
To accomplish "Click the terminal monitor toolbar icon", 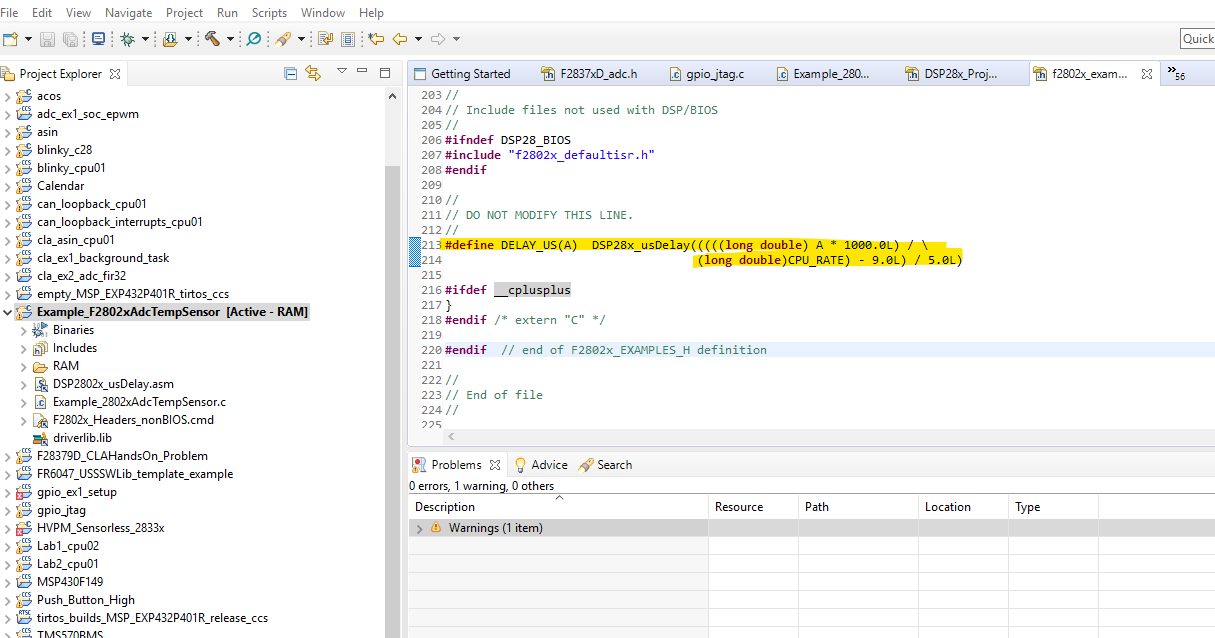I will coord(98,39).
